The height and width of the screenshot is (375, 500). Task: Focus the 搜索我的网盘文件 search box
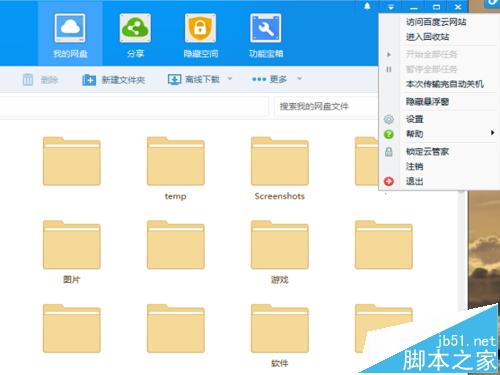(327, 106)
